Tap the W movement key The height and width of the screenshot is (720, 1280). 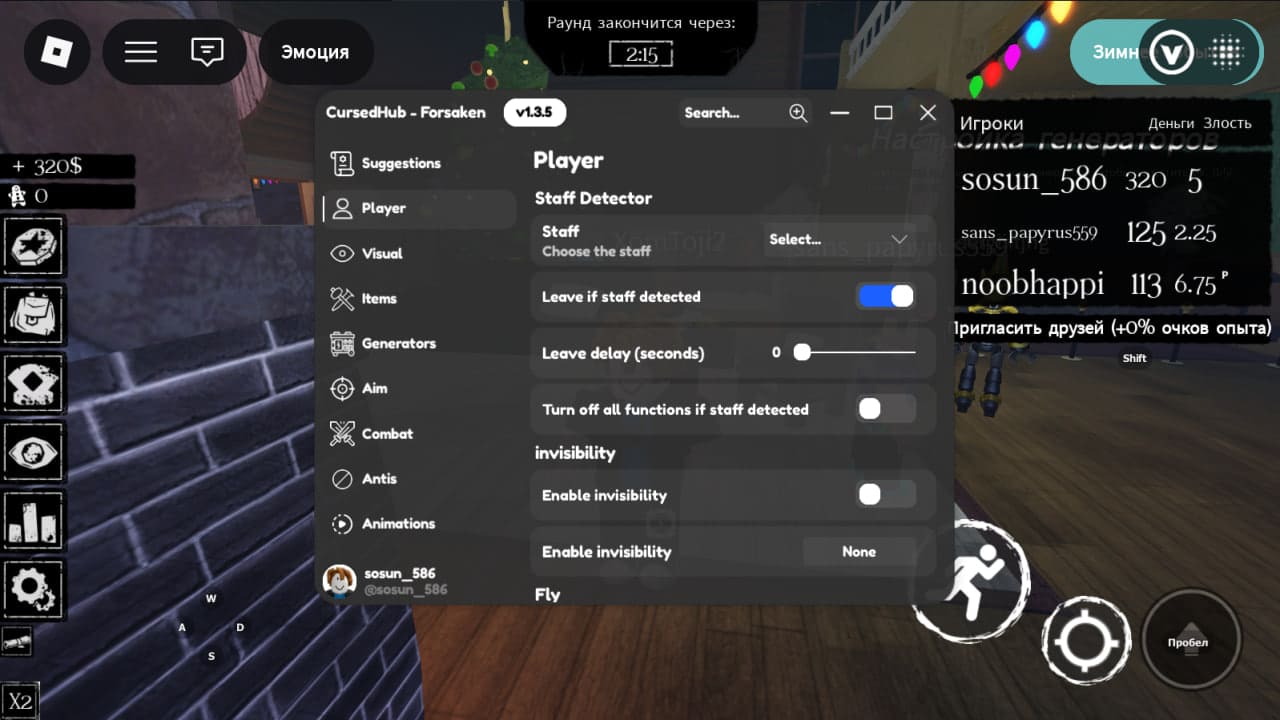(211, 599)
